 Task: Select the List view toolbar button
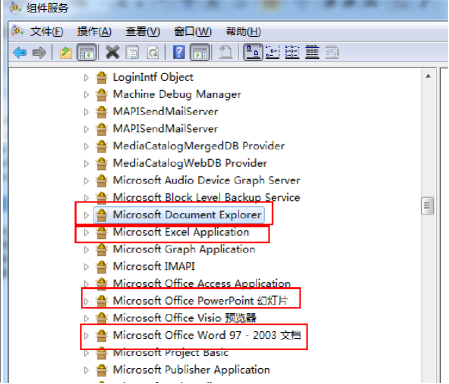[x=292, y=52]
